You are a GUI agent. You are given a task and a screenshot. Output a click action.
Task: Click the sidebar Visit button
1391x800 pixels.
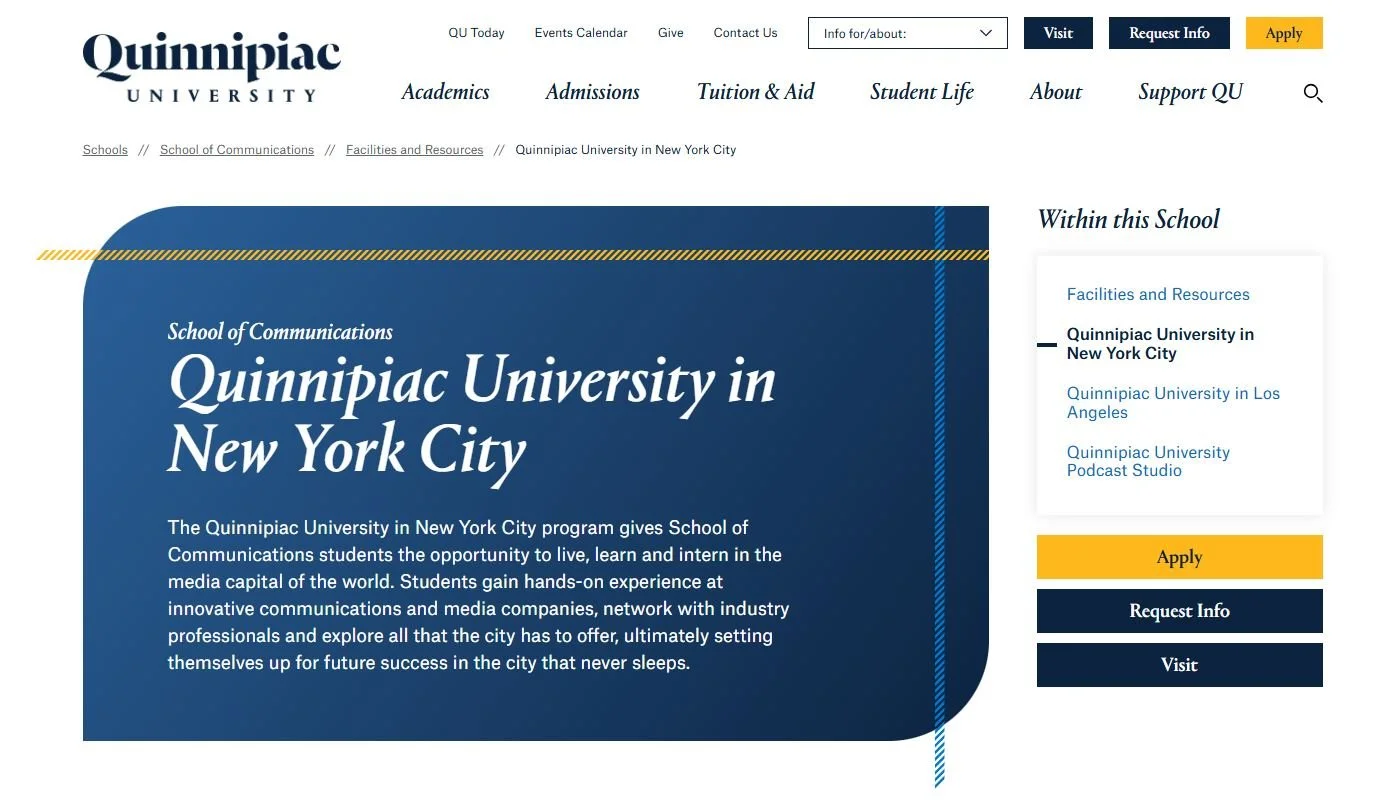point(1180,665)
